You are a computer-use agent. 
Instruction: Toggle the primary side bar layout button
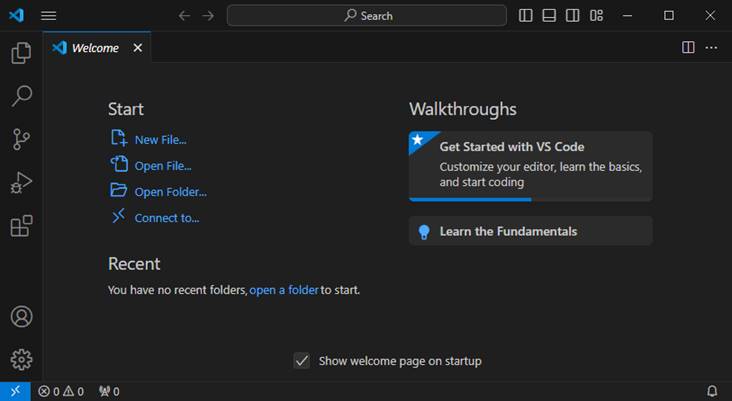point(527,15)
